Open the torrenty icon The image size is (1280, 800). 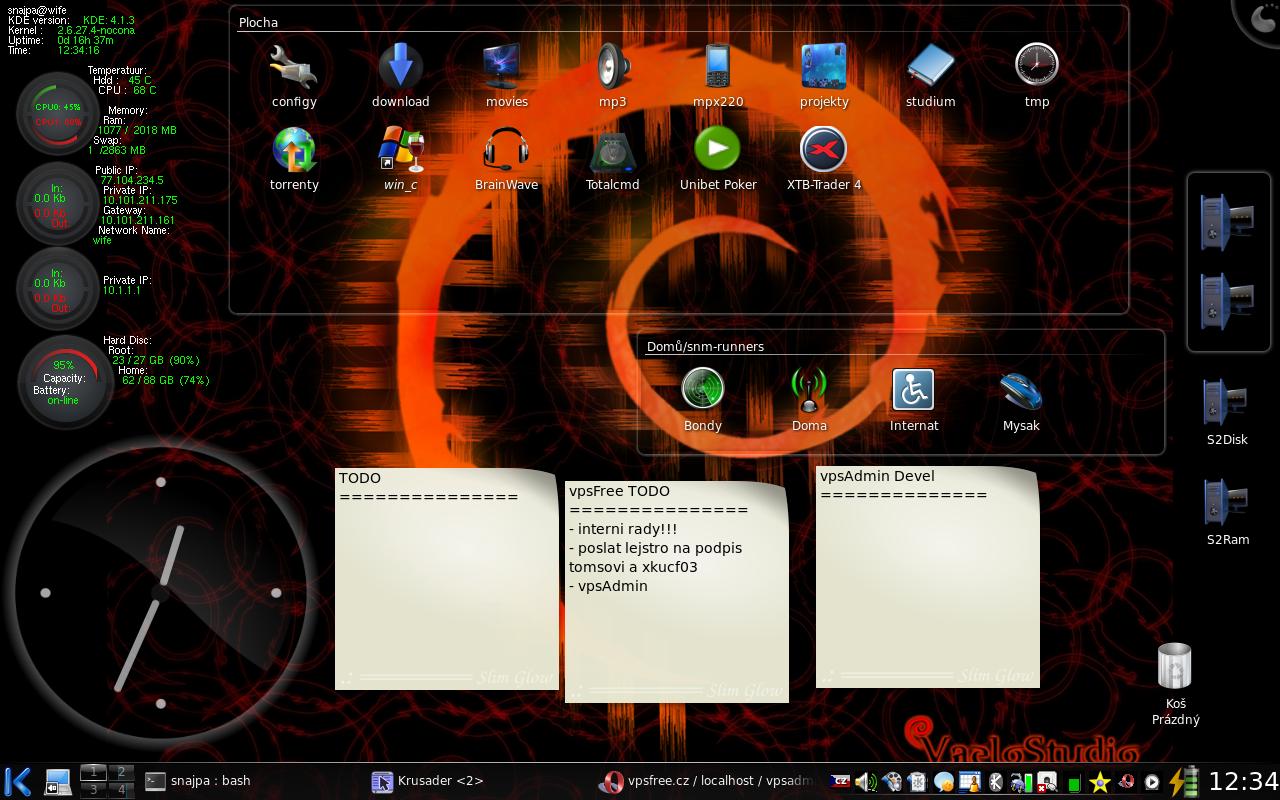coord(294,150)
